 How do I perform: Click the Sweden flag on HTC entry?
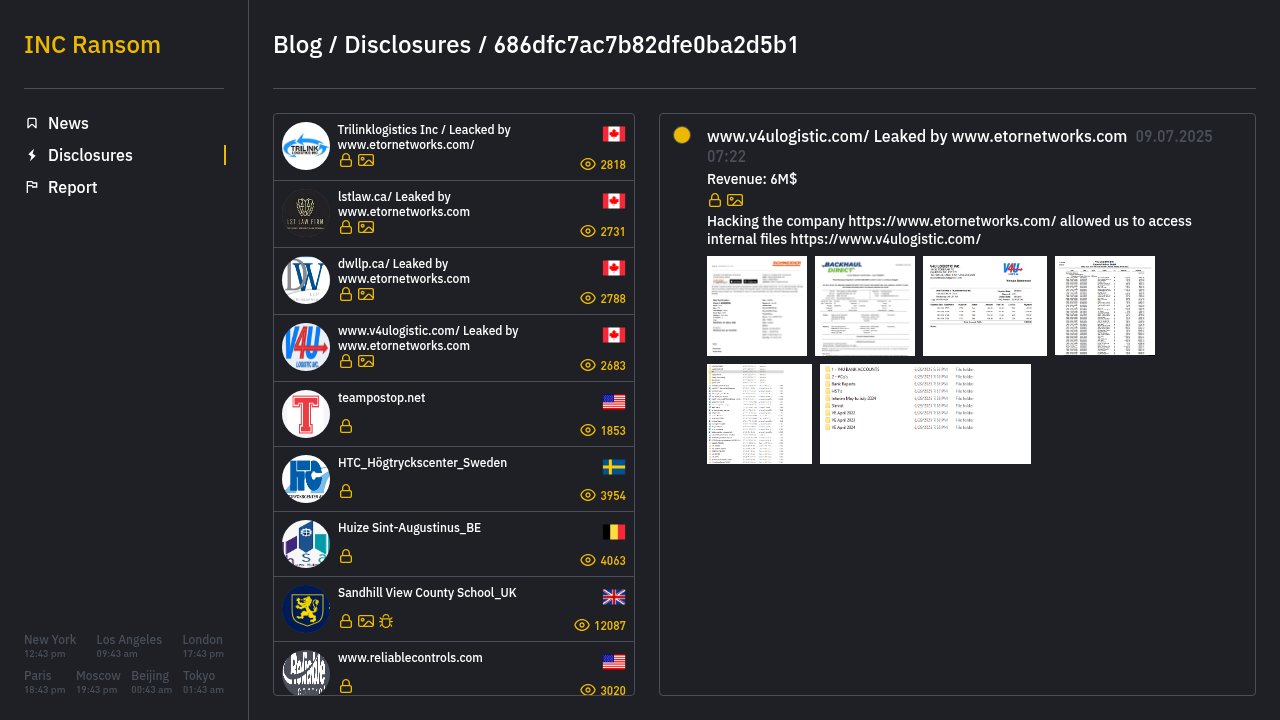point(614,467)
